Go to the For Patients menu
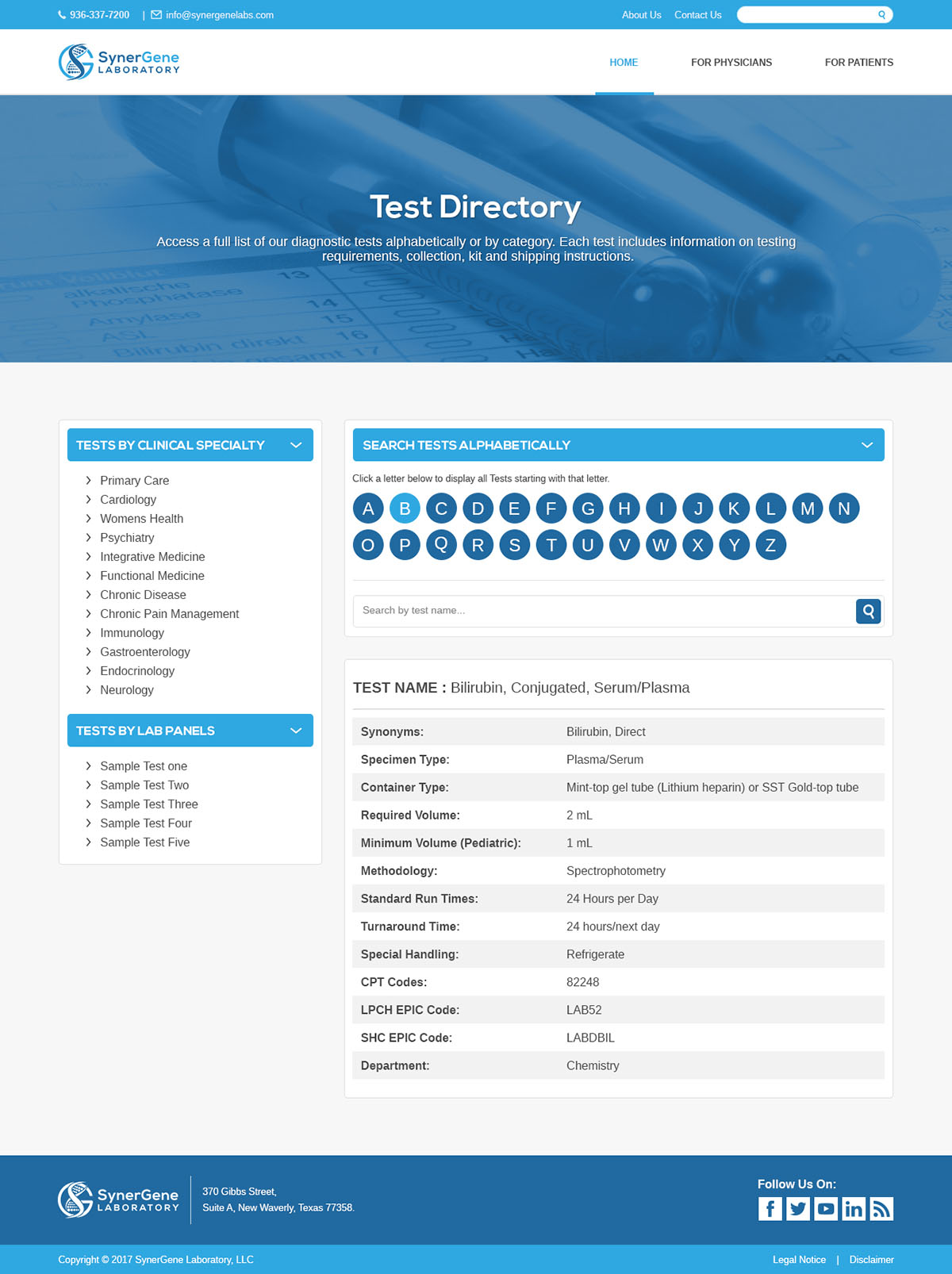952x1274 pixels. point(858,63)
